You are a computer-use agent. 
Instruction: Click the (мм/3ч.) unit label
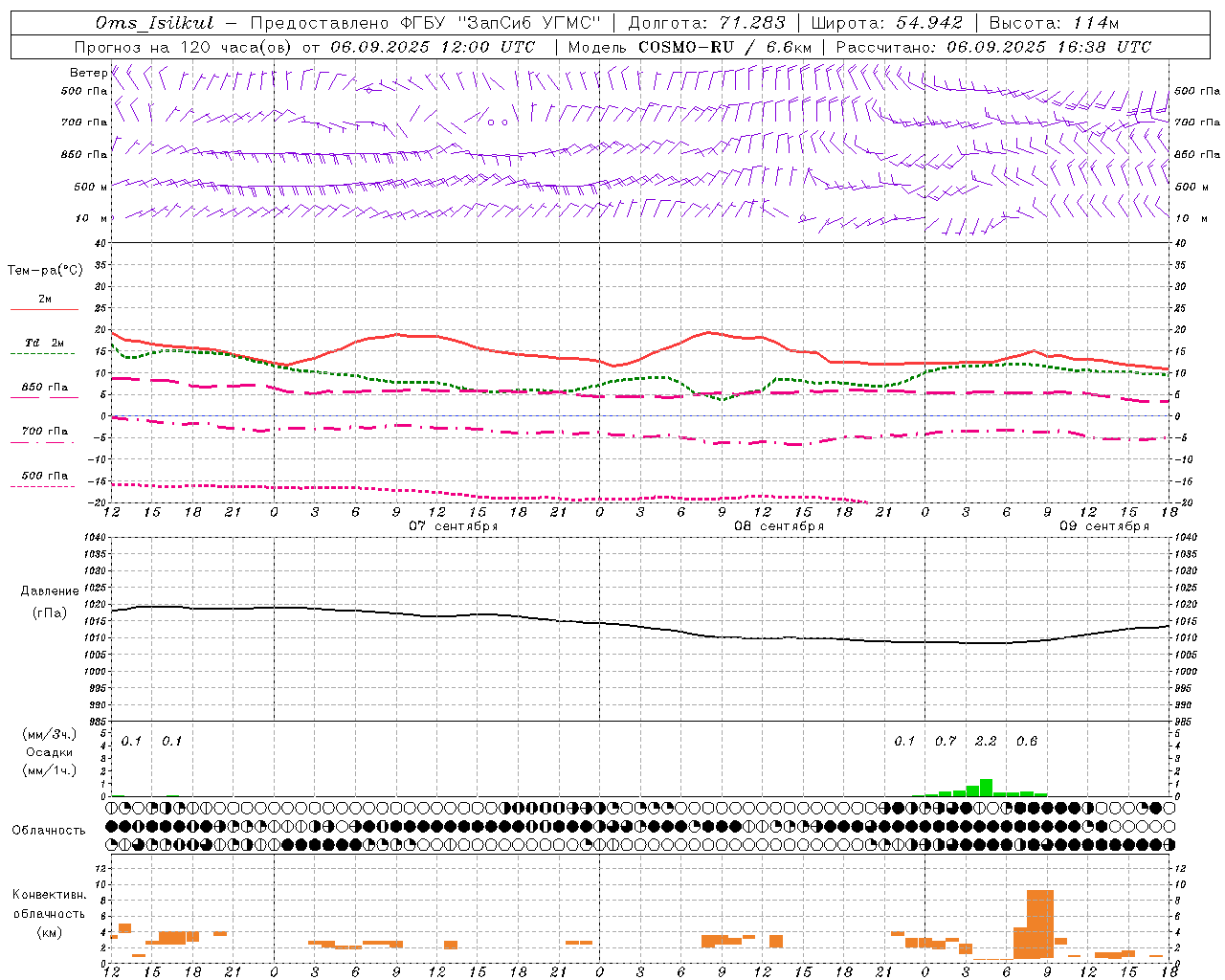(49, 734)
